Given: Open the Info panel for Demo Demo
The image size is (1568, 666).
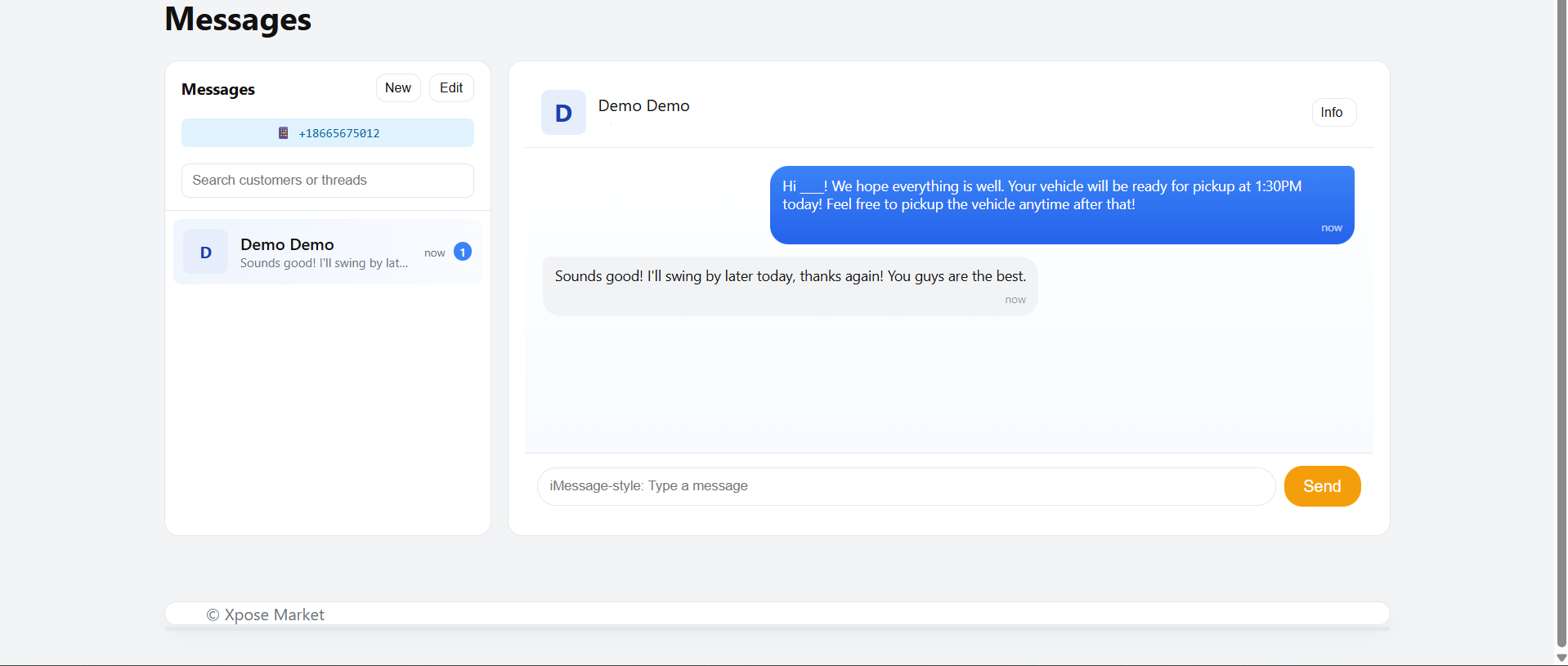Looking at the screenshot, I should 1334,112.
